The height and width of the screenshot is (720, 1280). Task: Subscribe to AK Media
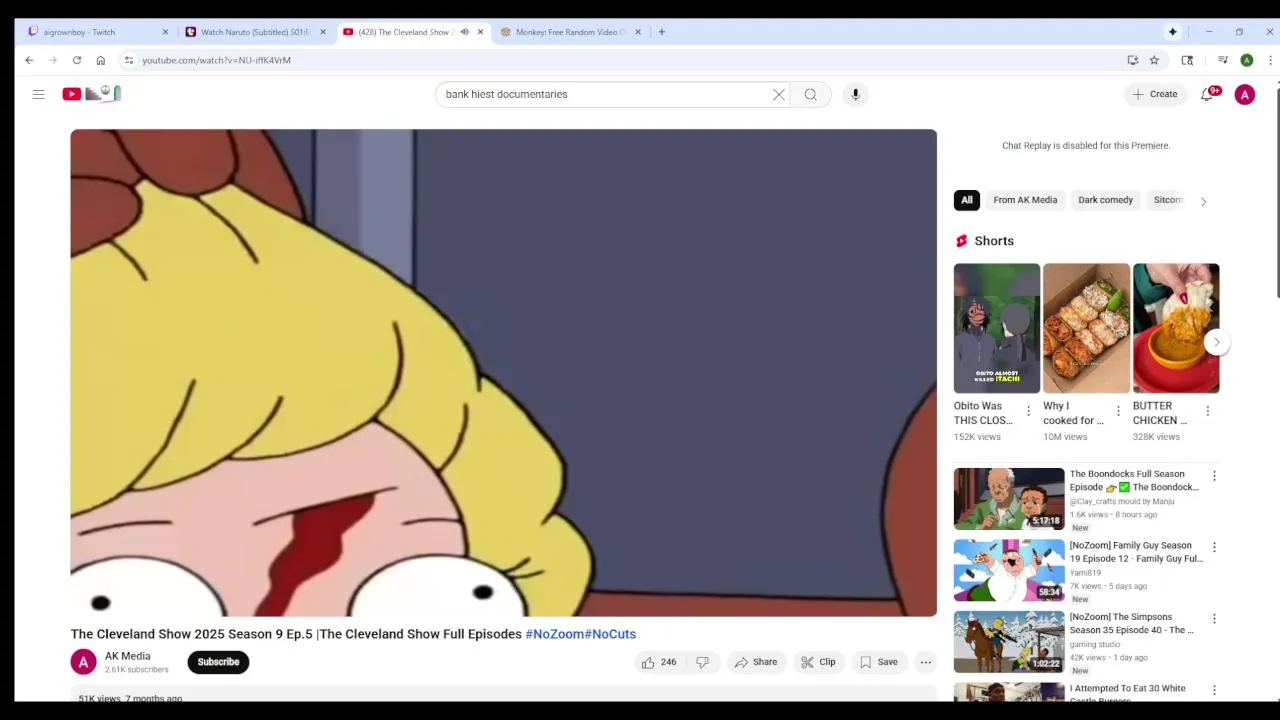coord(218,662)
